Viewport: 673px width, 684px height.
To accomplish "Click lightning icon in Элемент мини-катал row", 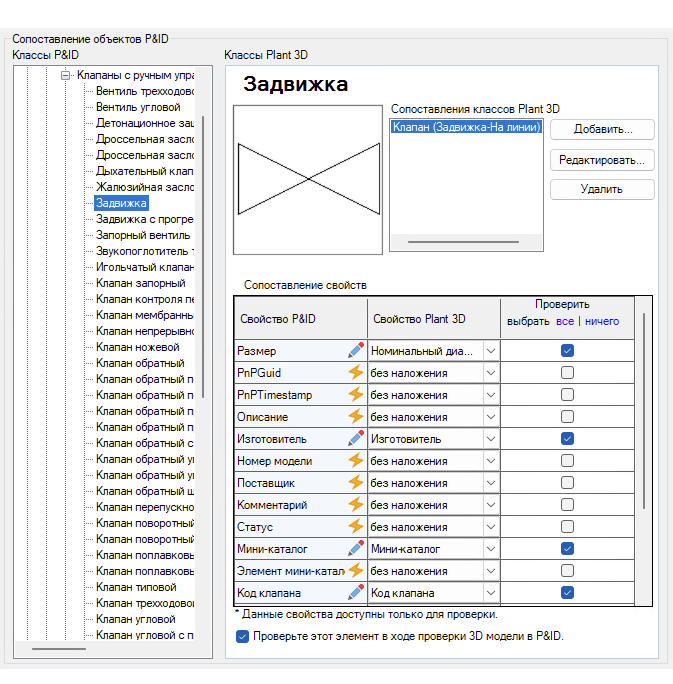I will pos(356,571).
